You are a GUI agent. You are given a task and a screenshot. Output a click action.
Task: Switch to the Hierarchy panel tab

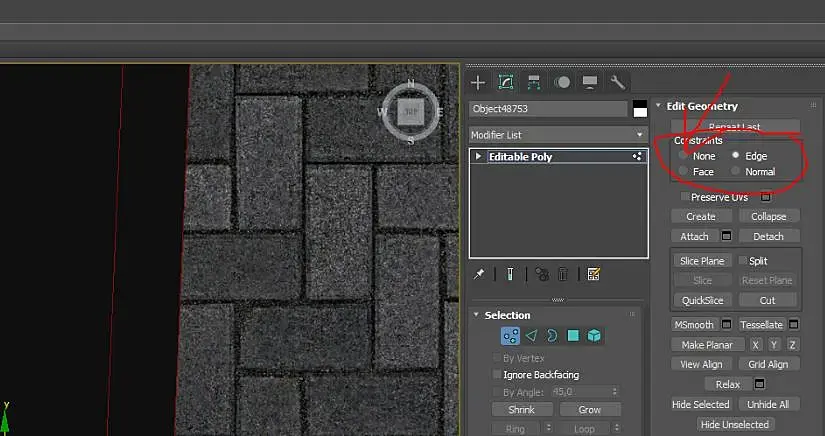(x=534, y=82)
